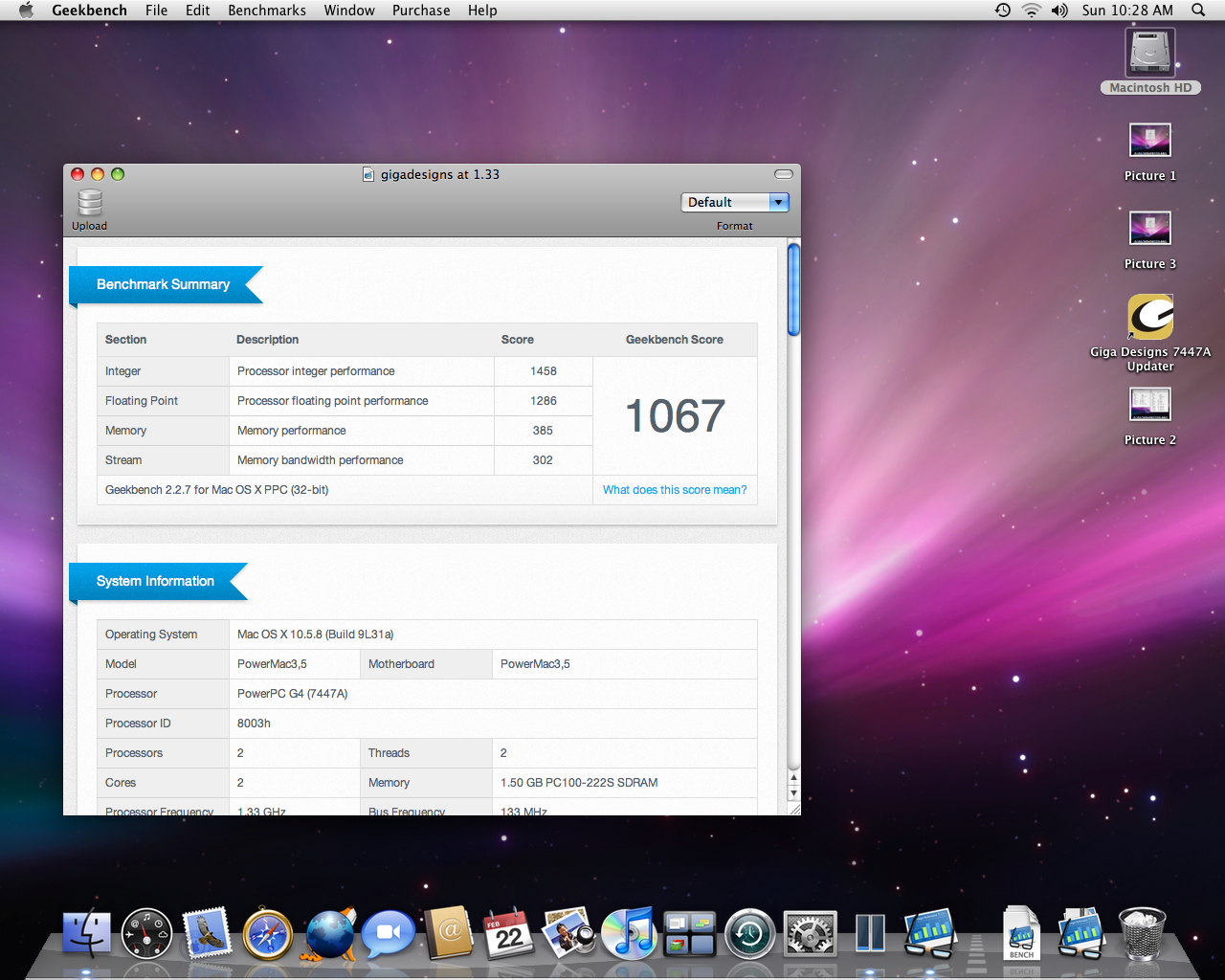Viewport: 1225px width, 980px height.
Task: Open iCal calendar icon in dock
Action: [508, 933]
